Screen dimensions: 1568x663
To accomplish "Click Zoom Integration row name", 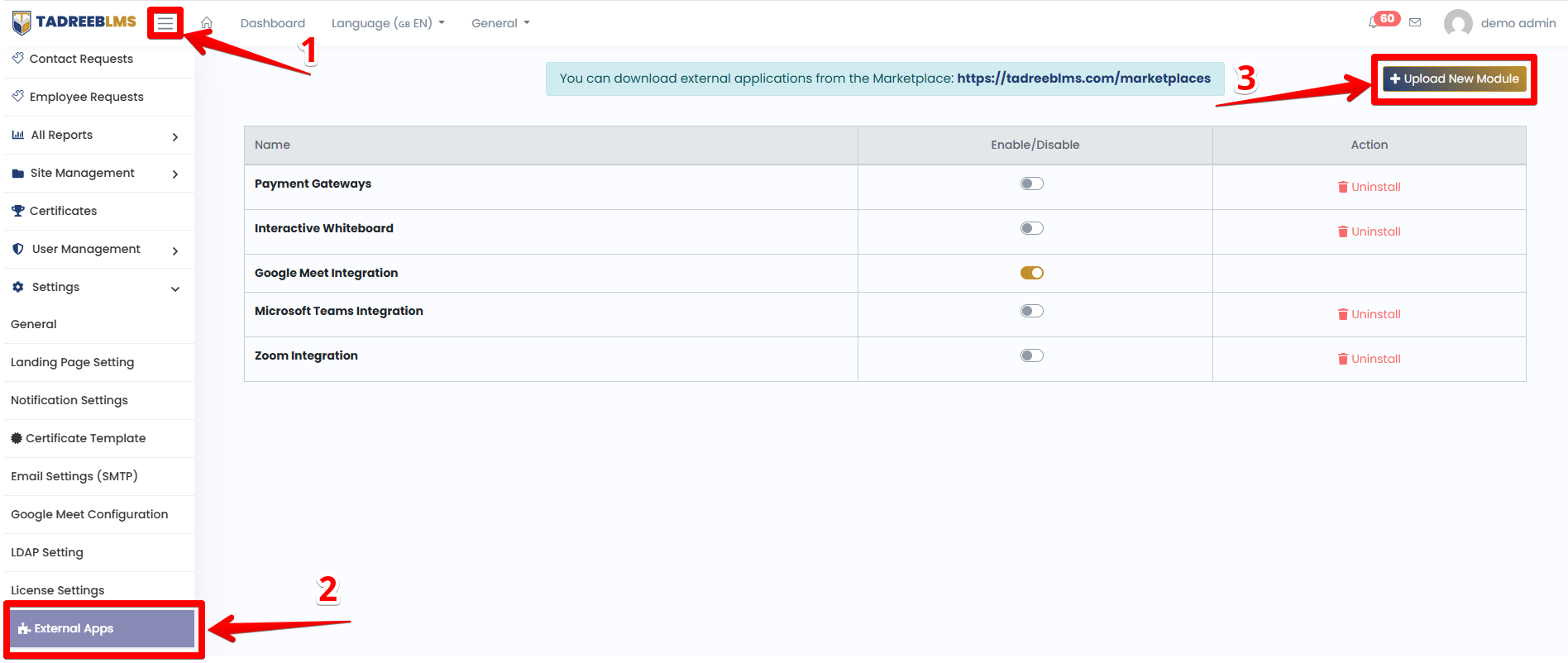I will point(306,355).
